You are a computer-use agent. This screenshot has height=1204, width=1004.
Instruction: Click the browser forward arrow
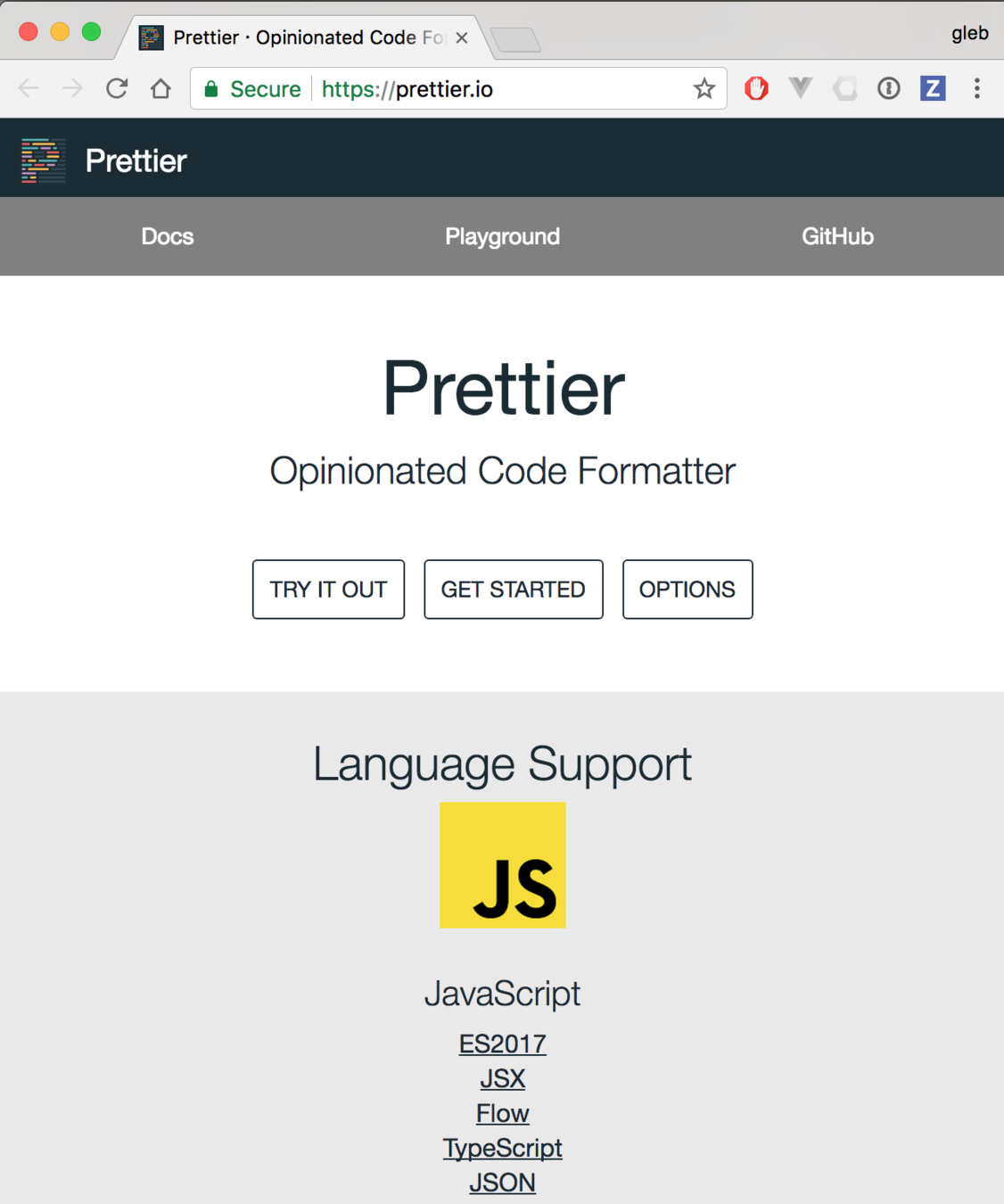72,88
